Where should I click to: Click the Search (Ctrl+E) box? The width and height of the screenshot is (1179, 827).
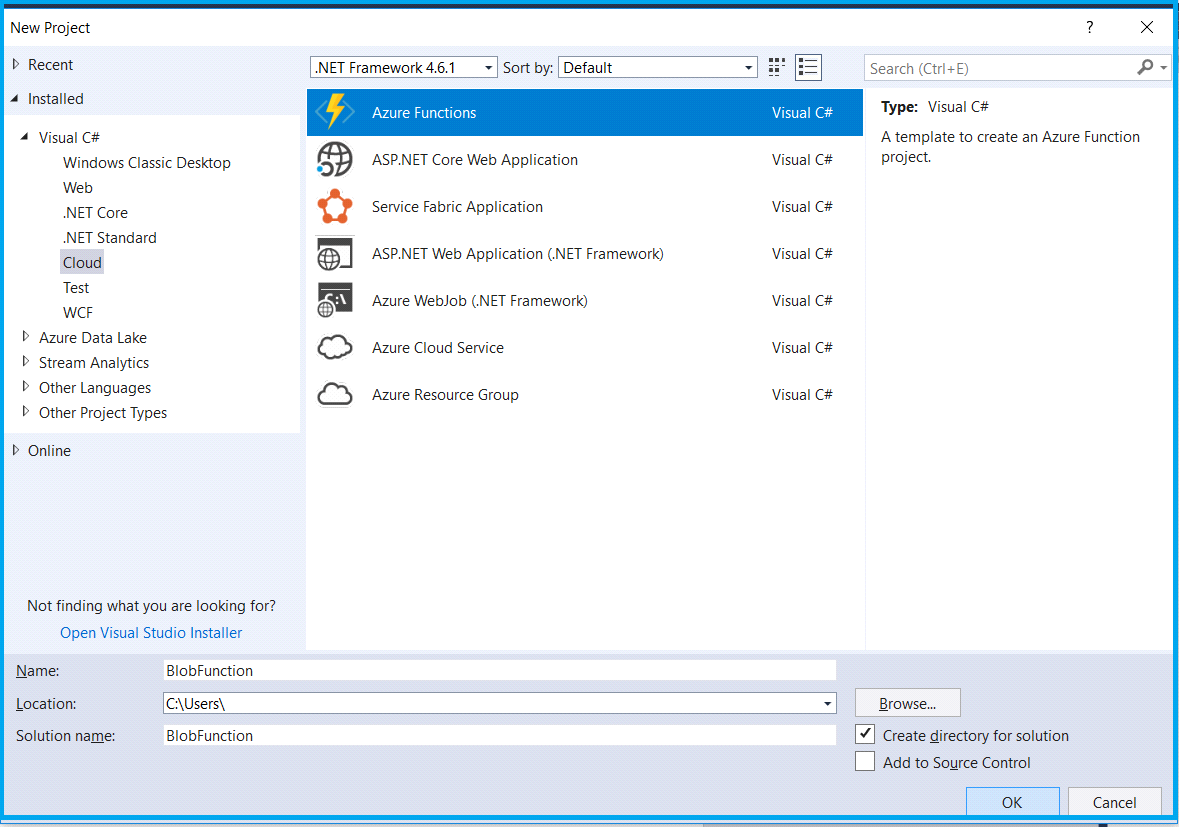[1000, 68]
